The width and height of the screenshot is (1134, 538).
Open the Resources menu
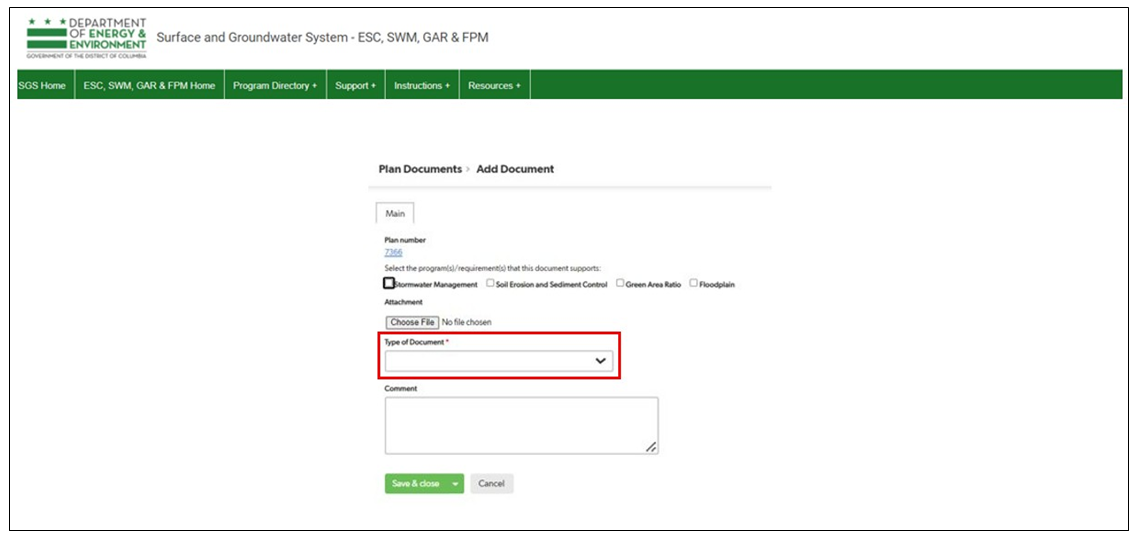click(494, 86)
